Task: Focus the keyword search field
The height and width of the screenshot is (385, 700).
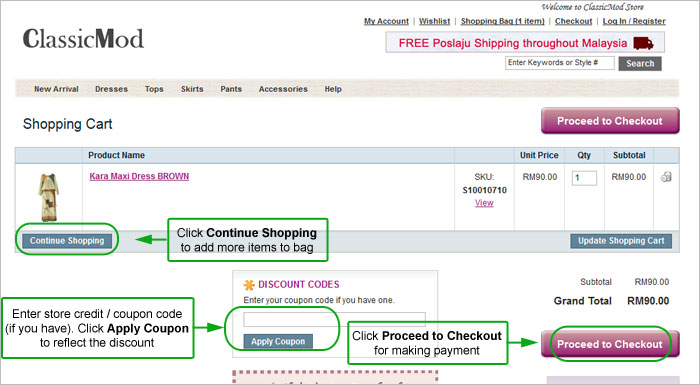Action: point(560,63)
